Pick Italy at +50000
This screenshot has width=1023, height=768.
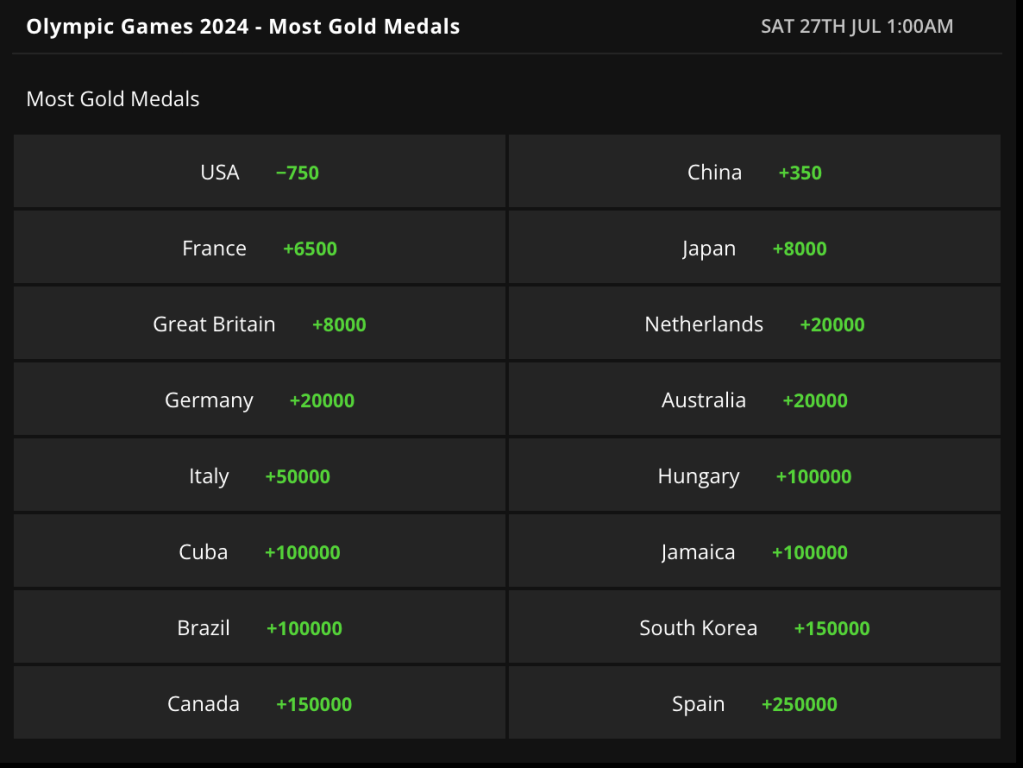(x=260, y=475)
